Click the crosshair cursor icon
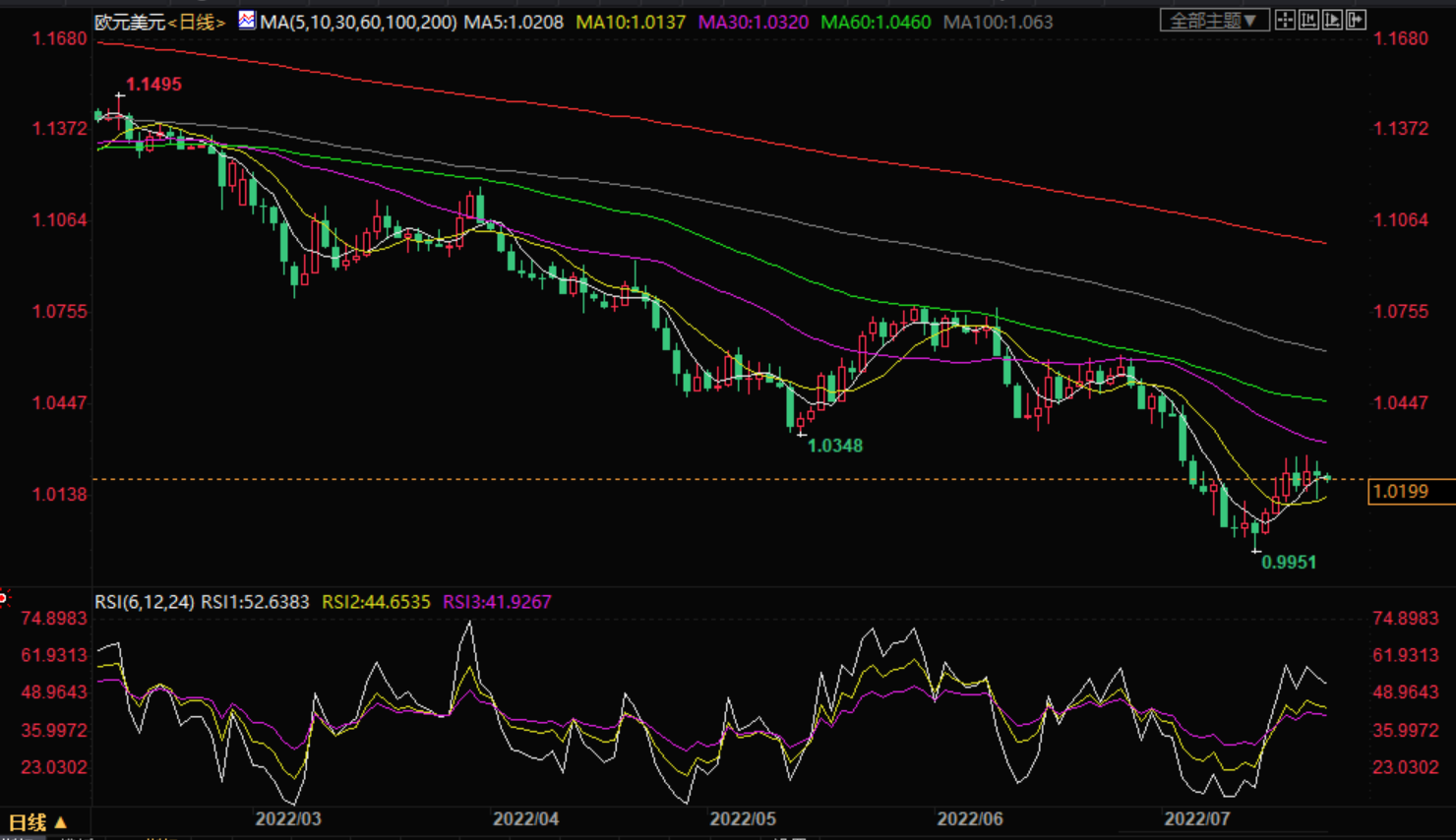 coord(1285,21)
